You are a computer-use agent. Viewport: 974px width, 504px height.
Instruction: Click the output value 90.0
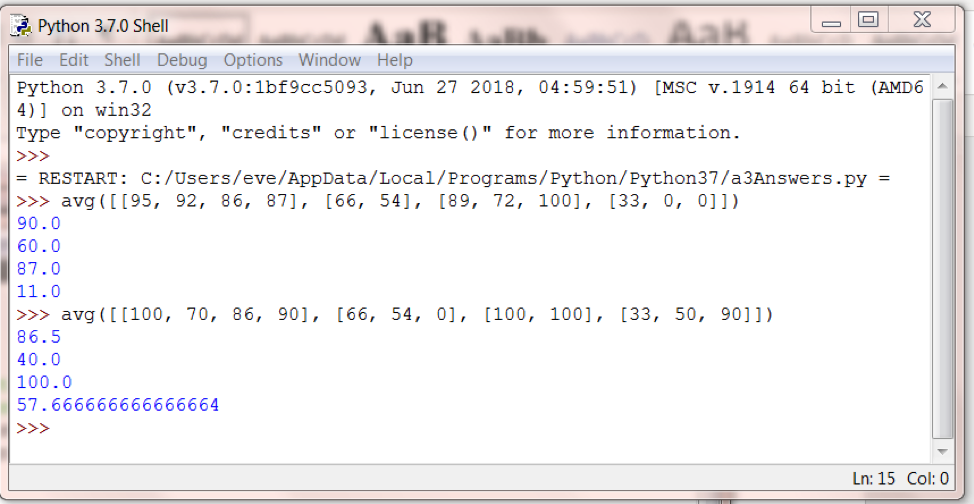[x=39, y=224]
